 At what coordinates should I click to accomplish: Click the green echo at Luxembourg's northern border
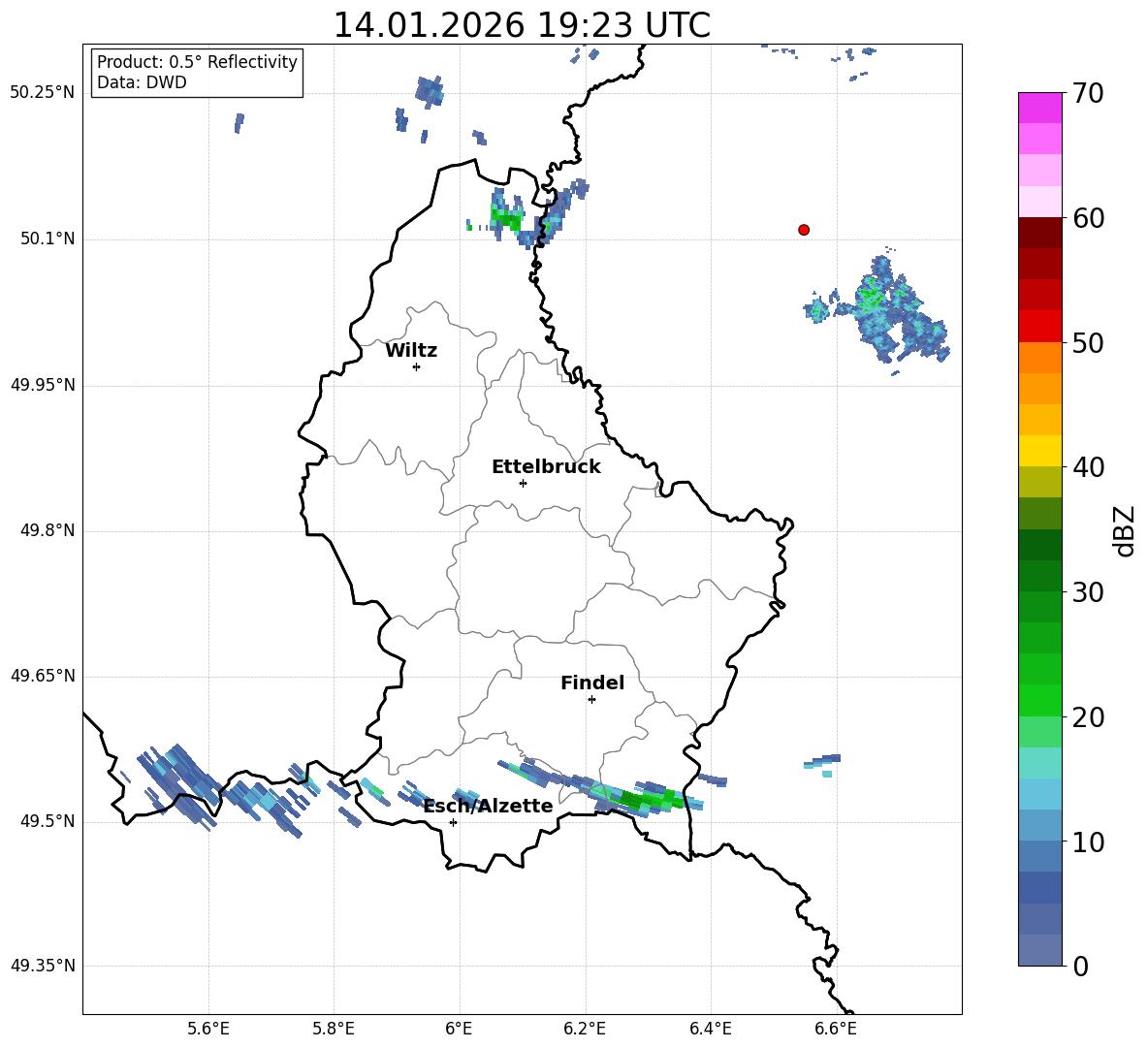click(x=504, y=219)
